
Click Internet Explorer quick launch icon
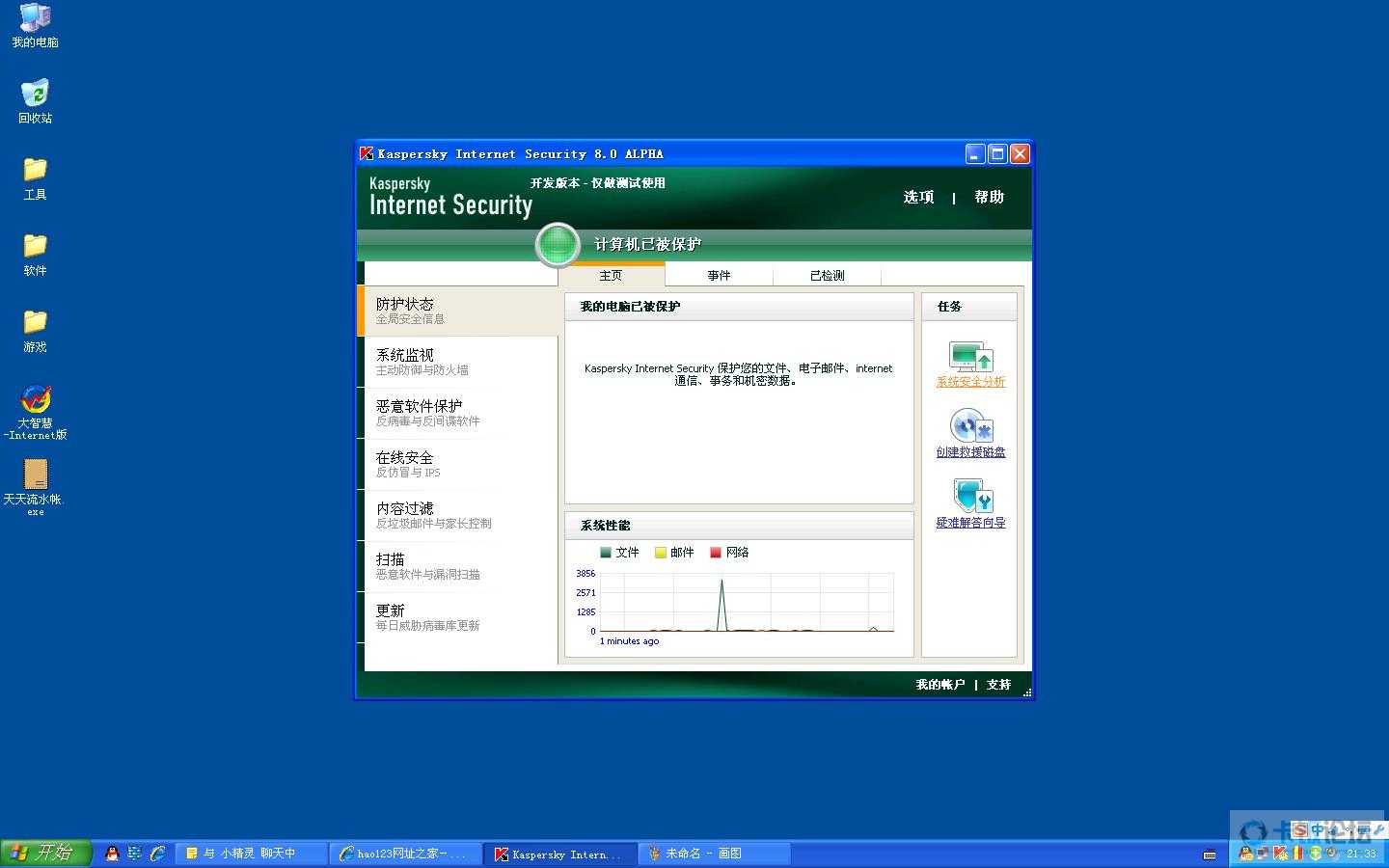[x=157, y=854]
